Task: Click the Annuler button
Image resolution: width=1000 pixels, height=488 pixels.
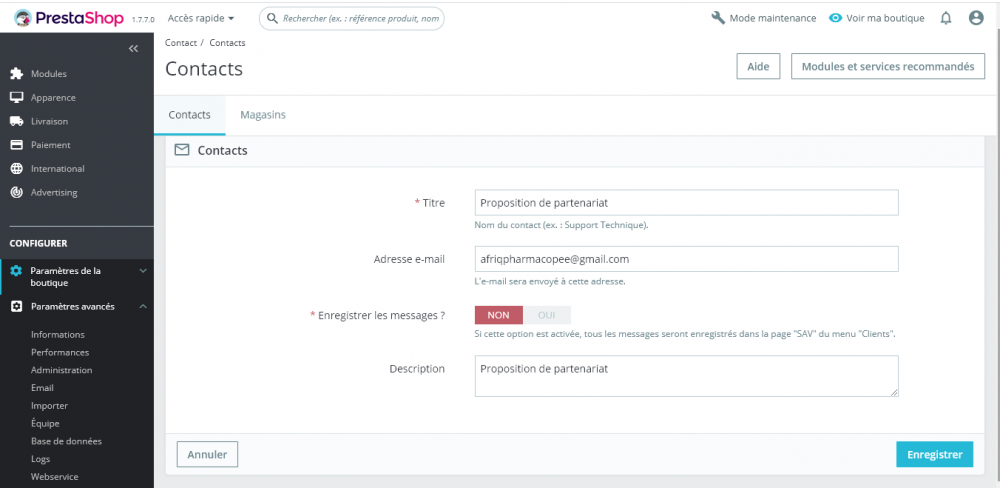Action: click(207, 454)
